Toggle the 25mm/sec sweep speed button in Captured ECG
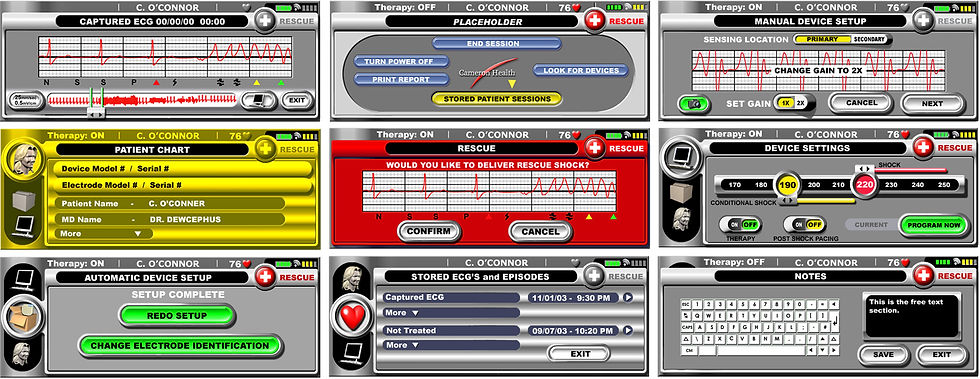 [x=26, y=101]
